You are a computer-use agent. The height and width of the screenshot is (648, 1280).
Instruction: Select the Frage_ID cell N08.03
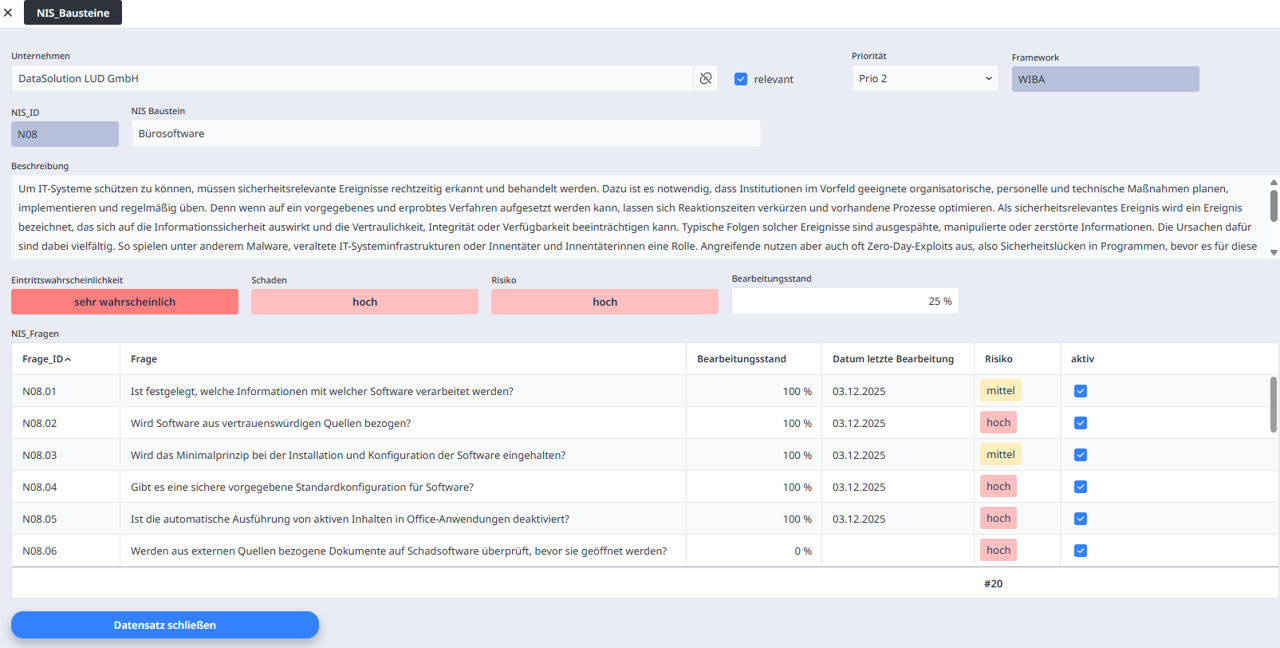65,455
